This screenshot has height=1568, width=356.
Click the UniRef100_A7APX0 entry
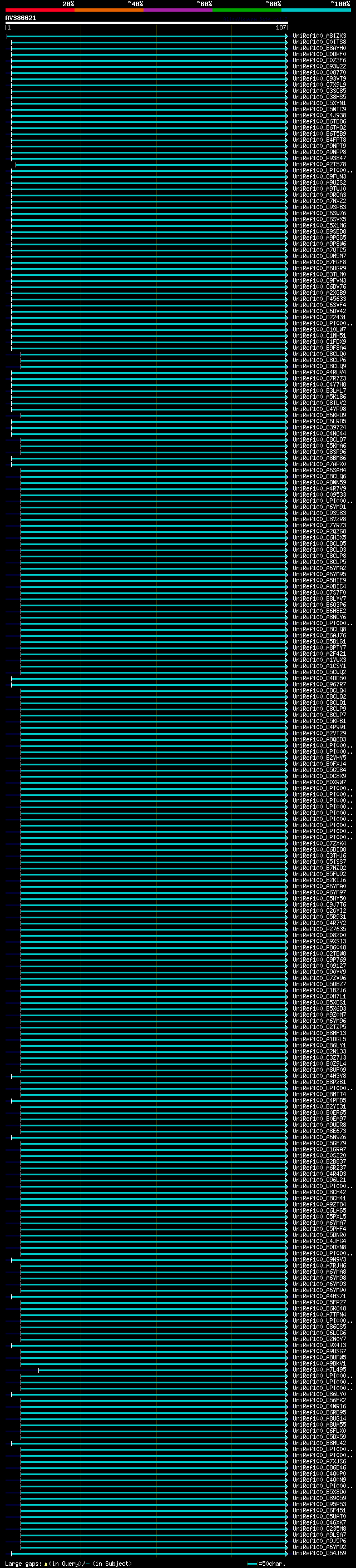coord(319,464)
